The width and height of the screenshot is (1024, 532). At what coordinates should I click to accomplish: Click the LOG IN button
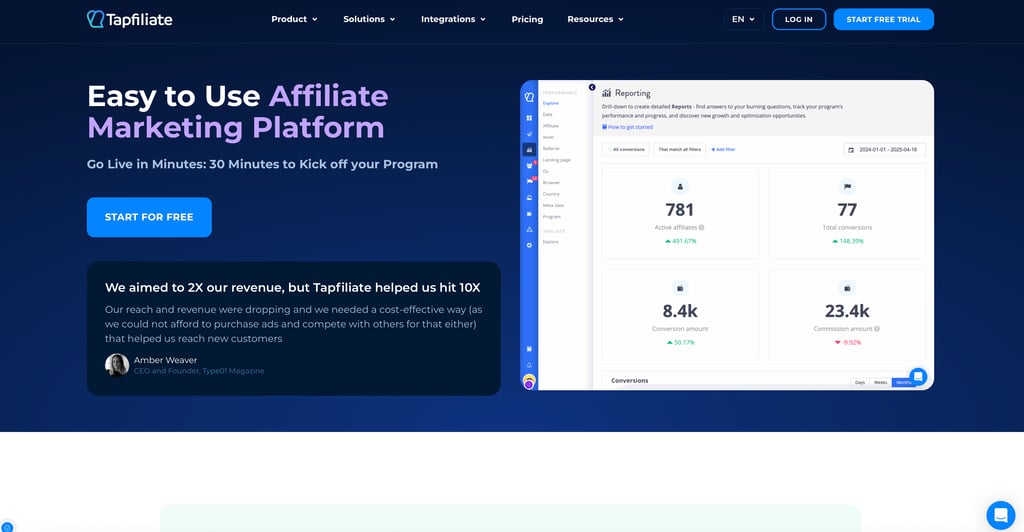pos(799,20)
